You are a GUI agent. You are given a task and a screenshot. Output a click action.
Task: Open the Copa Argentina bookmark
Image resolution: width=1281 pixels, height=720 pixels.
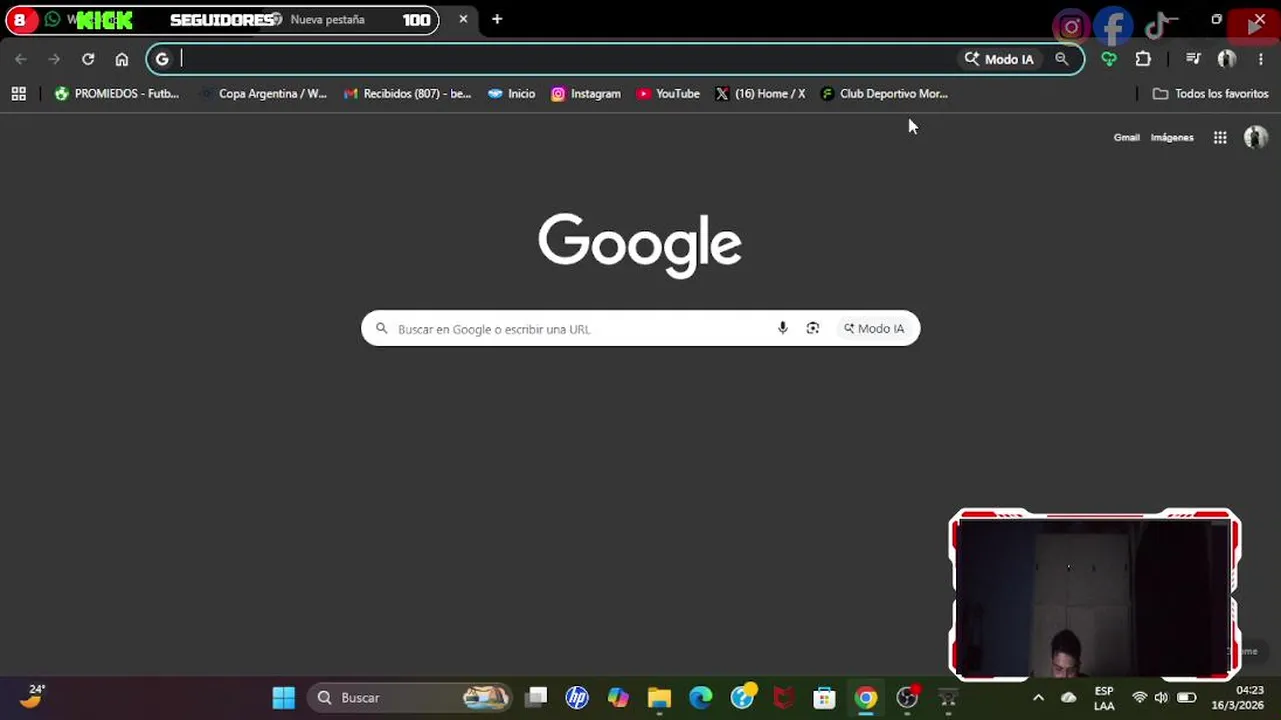pyautogui.click(x=263, y=94)
